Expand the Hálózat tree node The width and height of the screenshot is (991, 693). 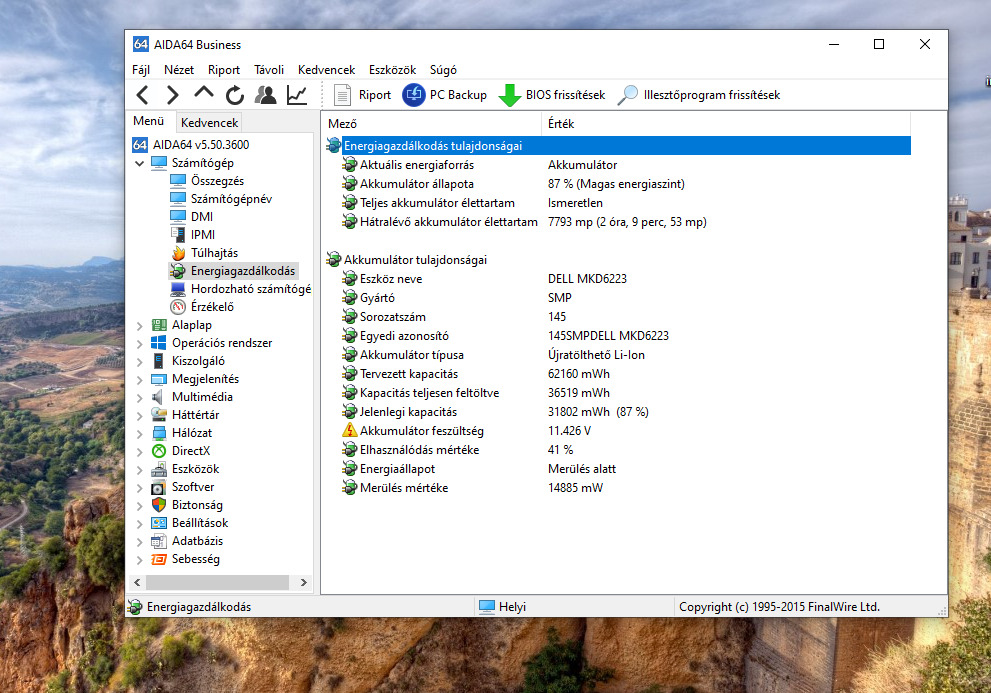(x=140, y=434)
